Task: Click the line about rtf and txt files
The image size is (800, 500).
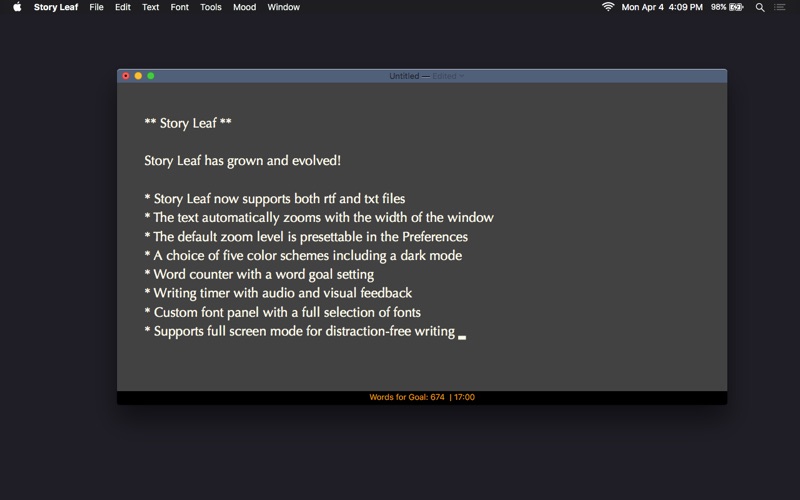Action: pos(274,198)
